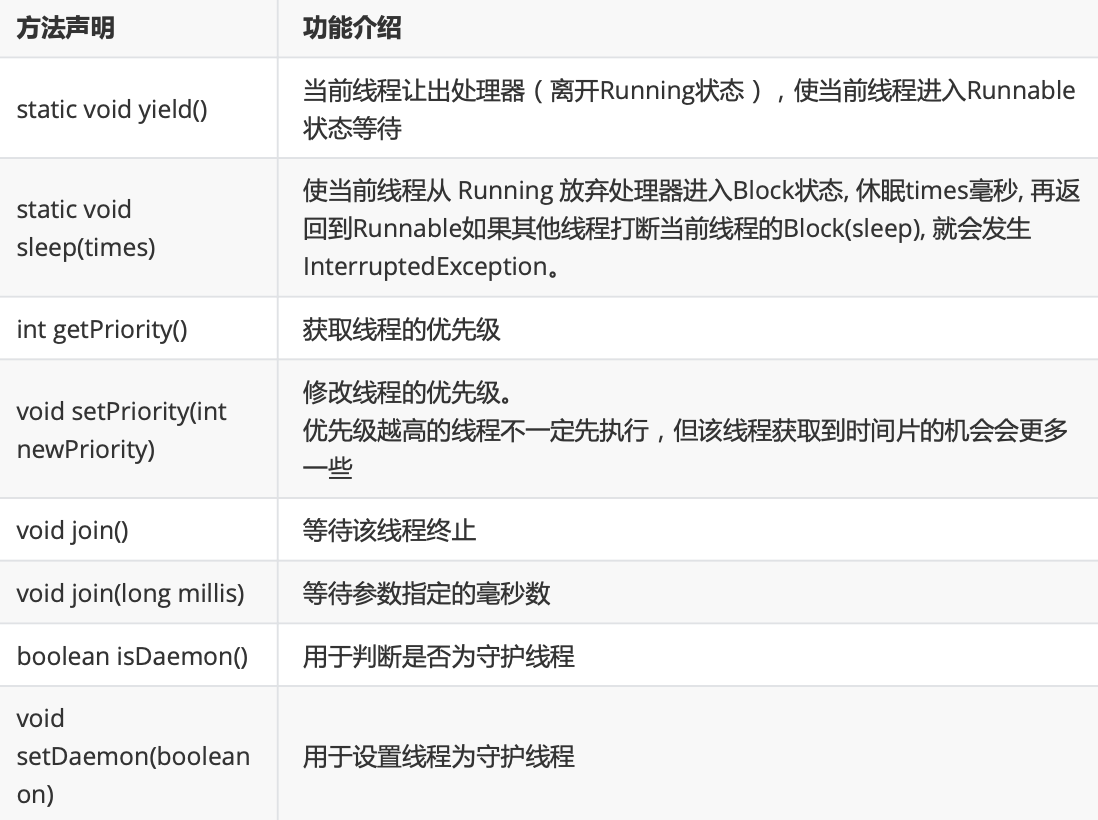Click the void join(long millis) cell
Screen dimensions: 1098x820
[139, 592]
